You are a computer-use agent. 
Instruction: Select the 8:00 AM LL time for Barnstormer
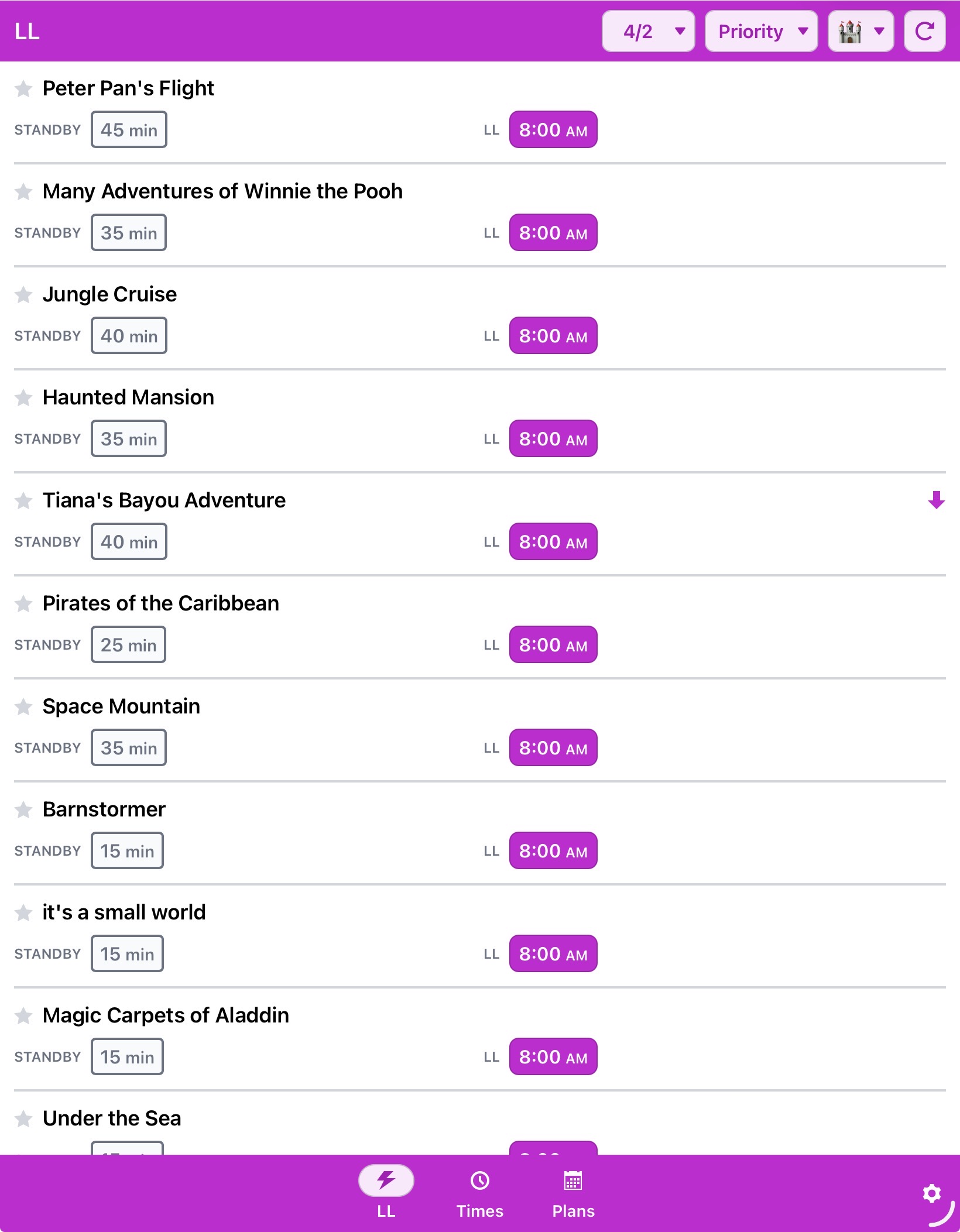click(553, 850)
